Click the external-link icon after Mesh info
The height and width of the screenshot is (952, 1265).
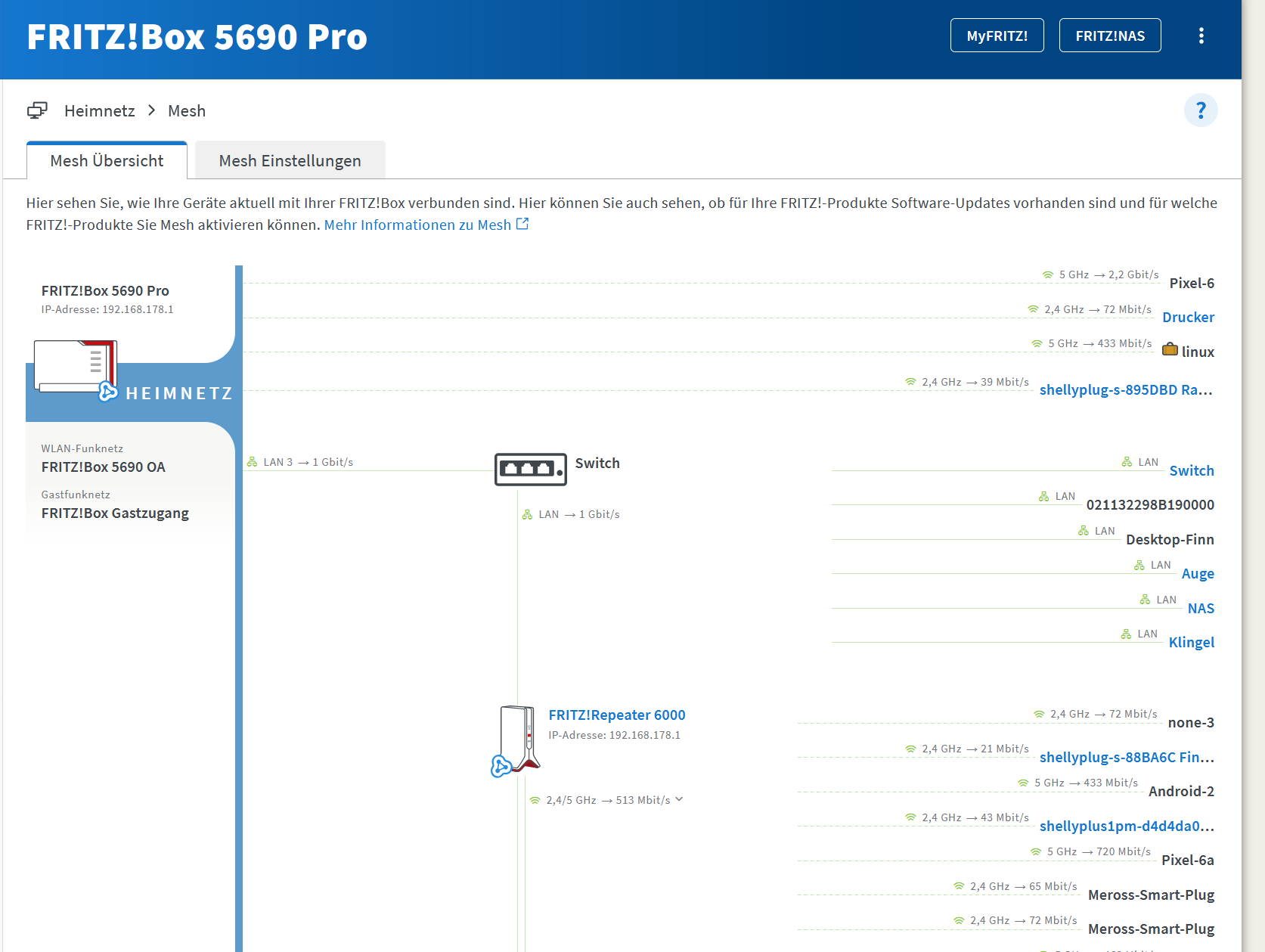[522, 224]
